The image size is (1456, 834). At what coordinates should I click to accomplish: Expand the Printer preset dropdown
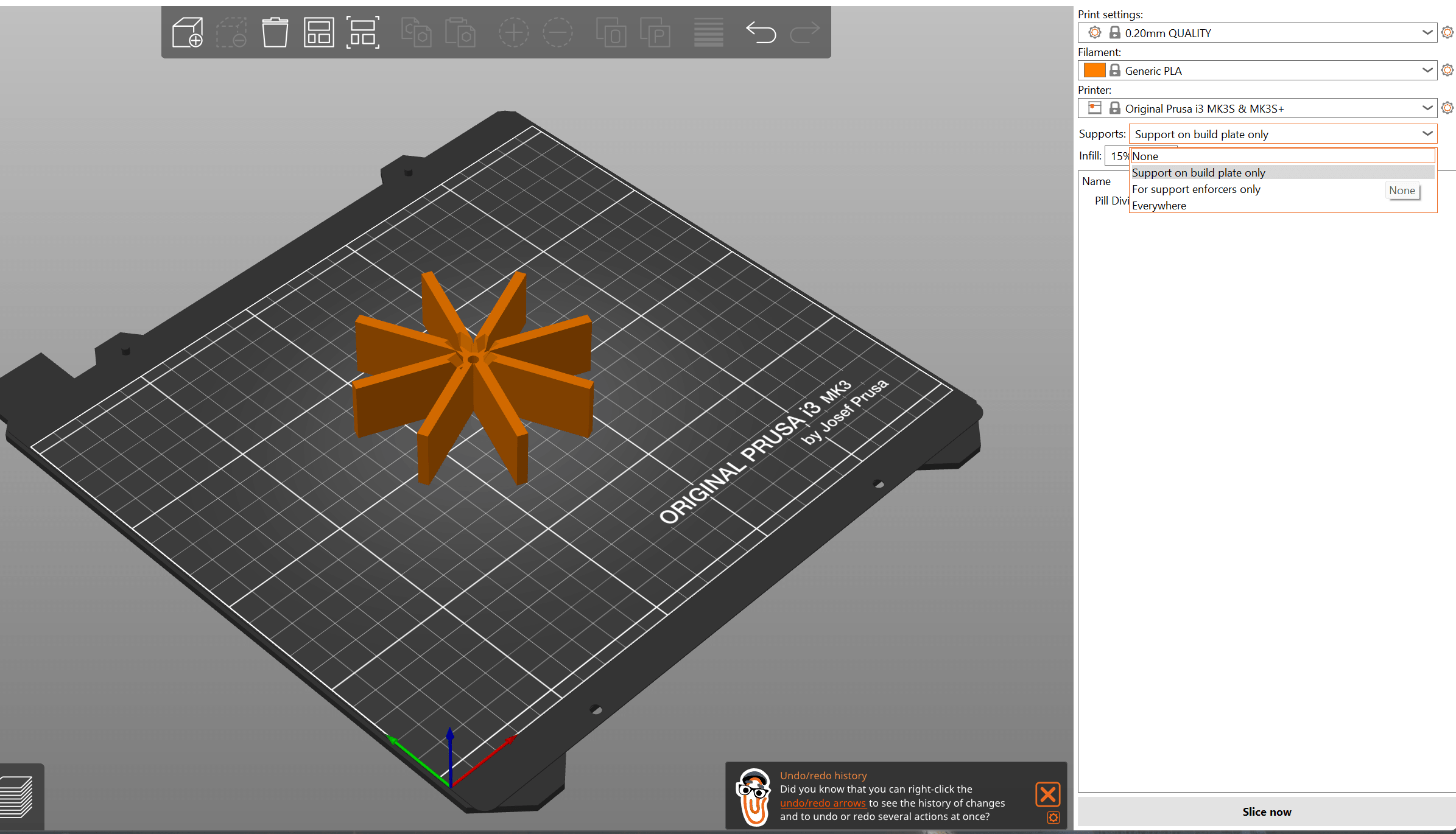pyautogui.click(x=1427, y=108)
